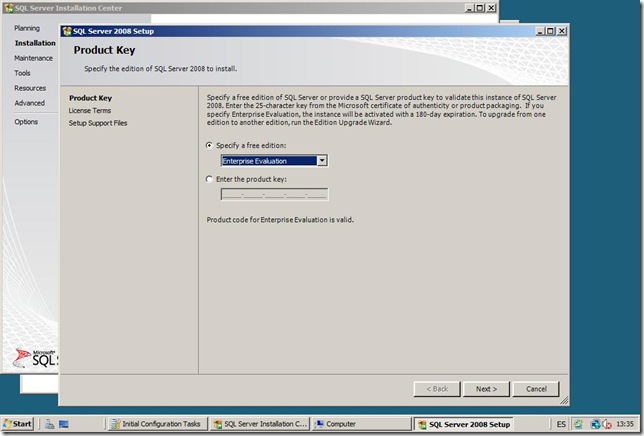Click the Enterprise Evaluation combo box text
The height and width of the screenshot is (436, 644).
coord(269,161)
